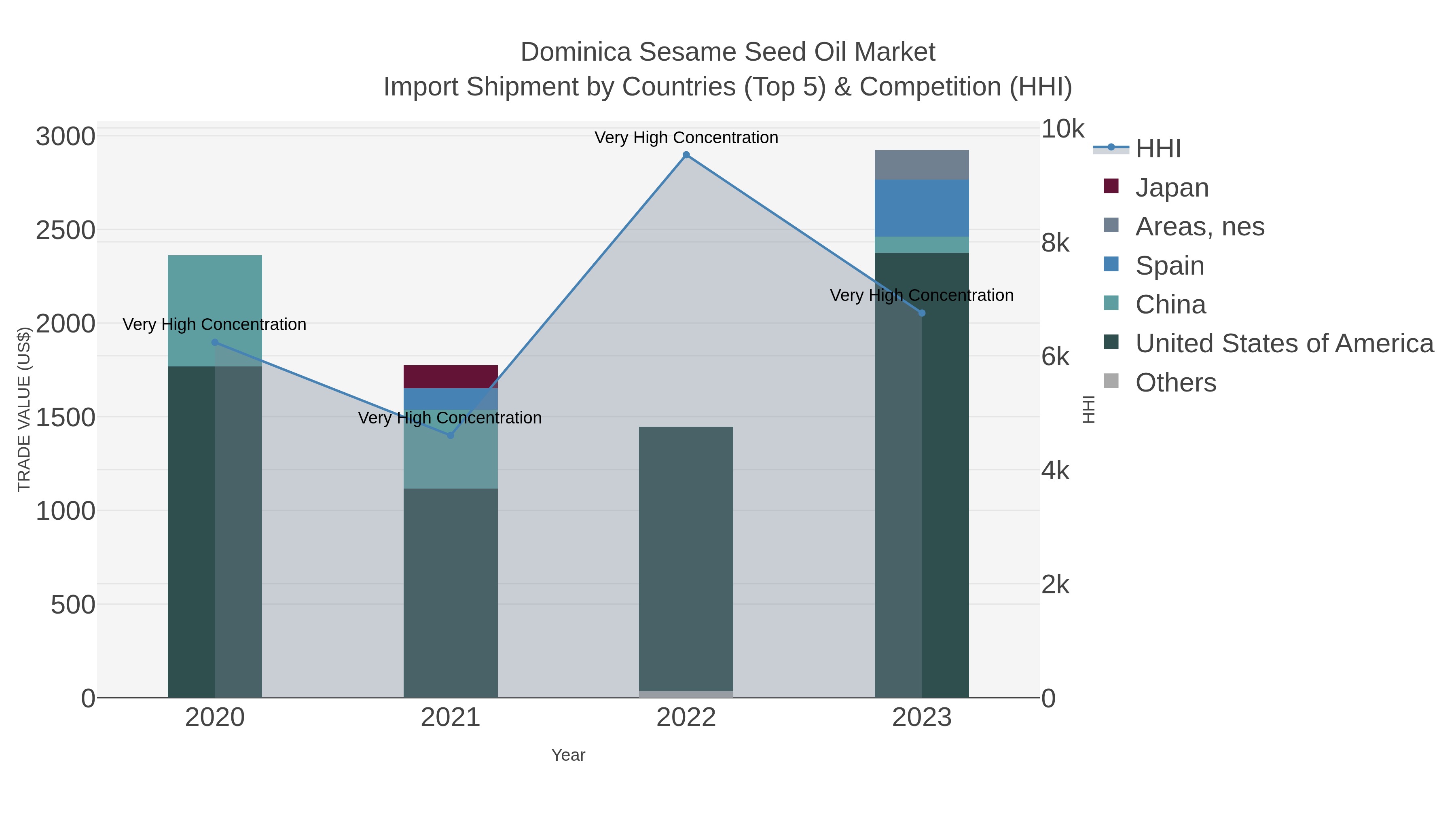Toggle the Areas, nes legend entry
Screen dimensions: 1456x819
click(x=1184, y=226)
